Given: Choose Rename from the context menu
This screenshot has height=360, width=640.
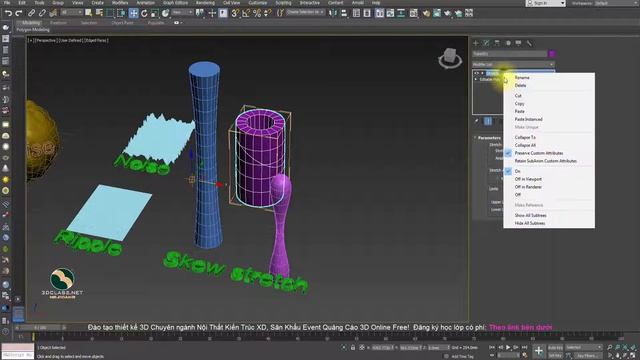Looking at the screenshot, I should (522, 78).
